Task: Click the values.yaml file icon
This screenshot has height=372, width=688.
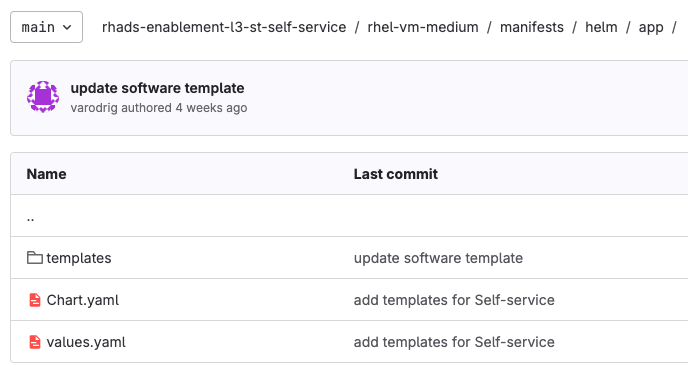Action: (x=35, y=342)
